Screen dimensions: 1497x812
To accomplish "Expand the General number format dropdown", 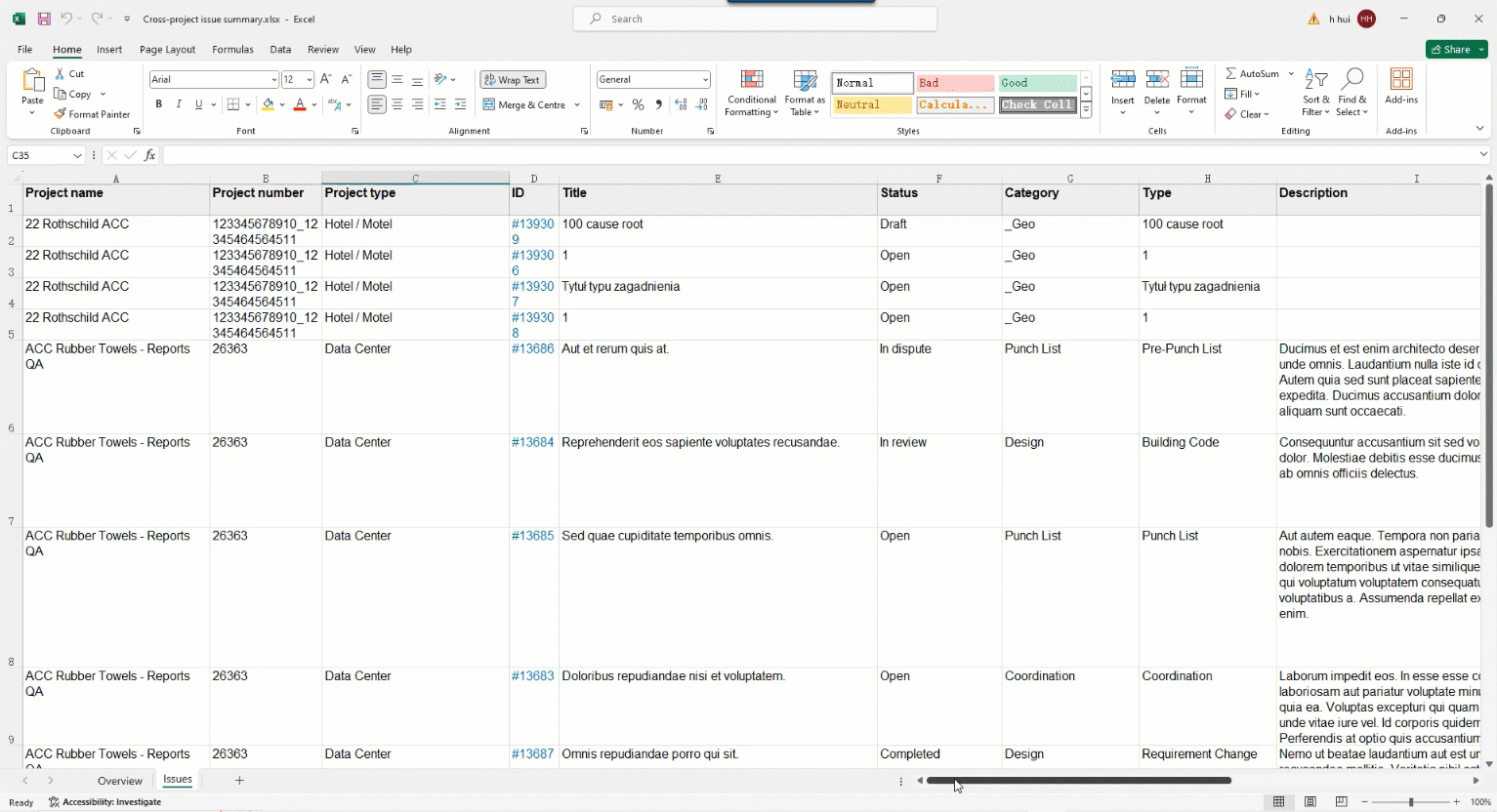I will (705, 80).
